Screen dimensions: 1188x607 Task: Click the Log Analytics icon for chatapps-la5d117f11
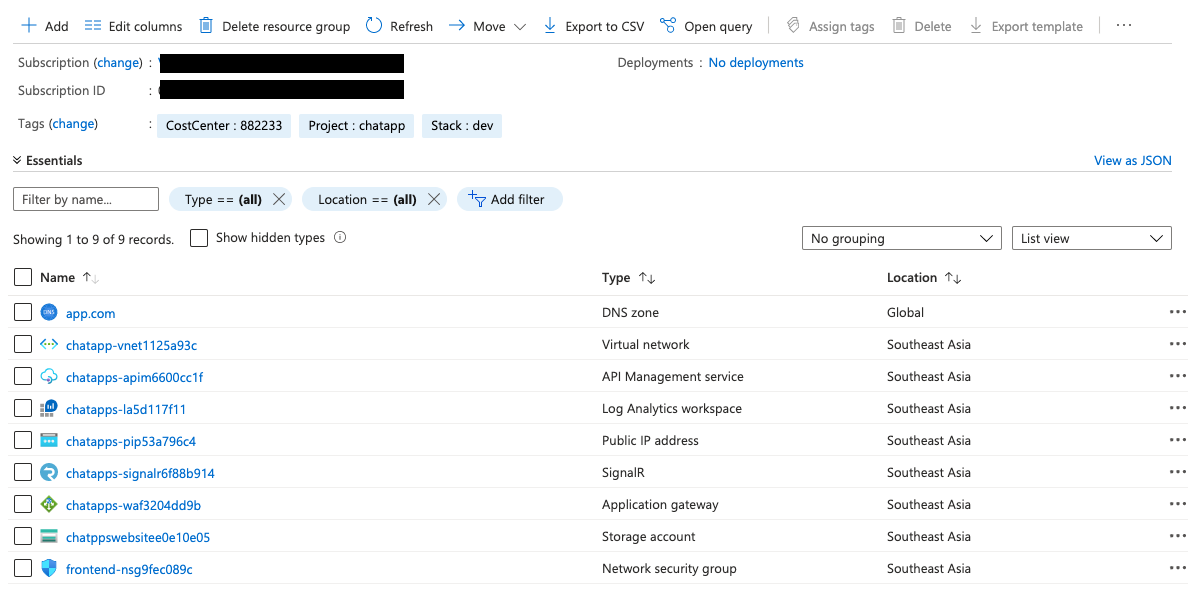[x=48, y=408]
